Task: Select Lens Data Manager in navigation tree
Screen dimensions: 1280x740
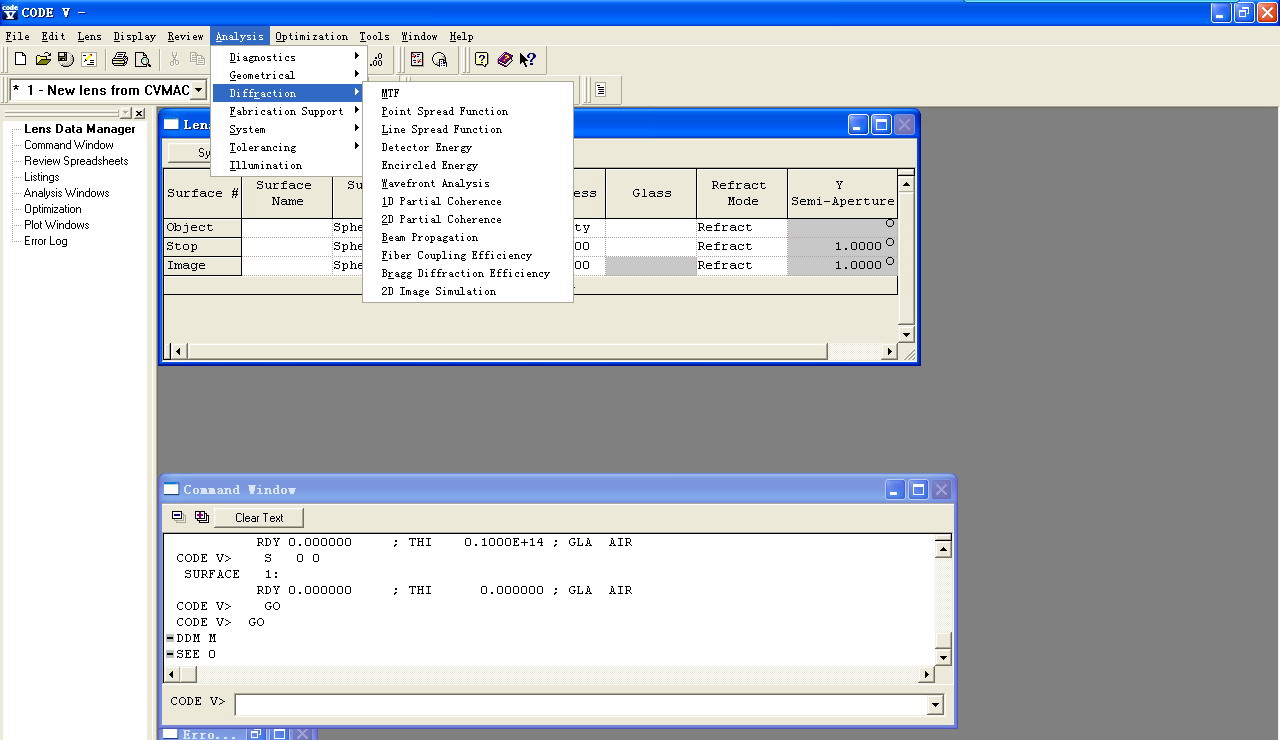Action: (80, 129)
